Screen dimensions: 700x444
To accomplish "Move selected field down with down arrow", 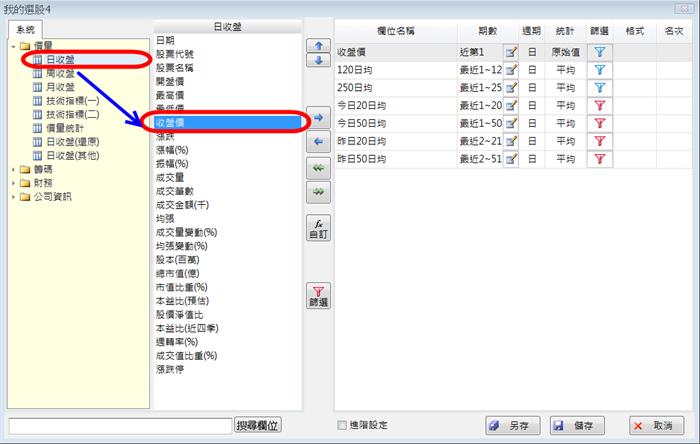I will point(318,60).
